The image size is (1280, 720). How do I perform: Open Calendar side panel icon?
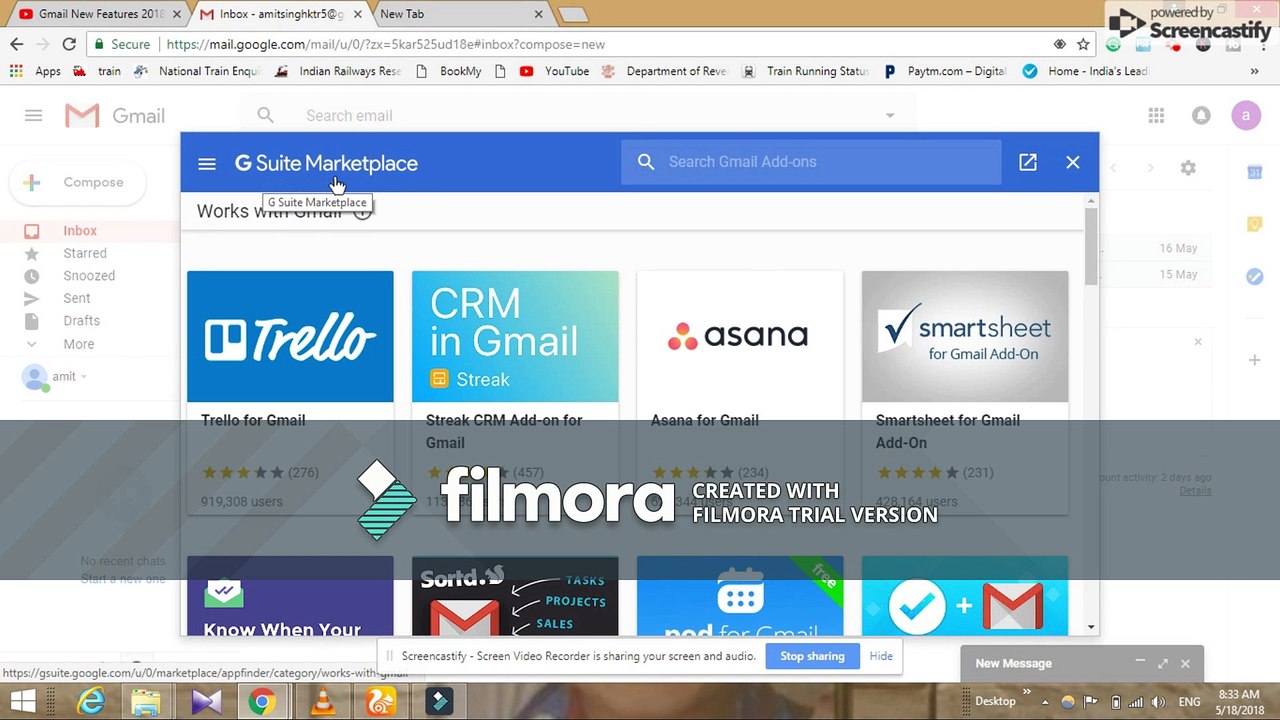pos(1254,172)
